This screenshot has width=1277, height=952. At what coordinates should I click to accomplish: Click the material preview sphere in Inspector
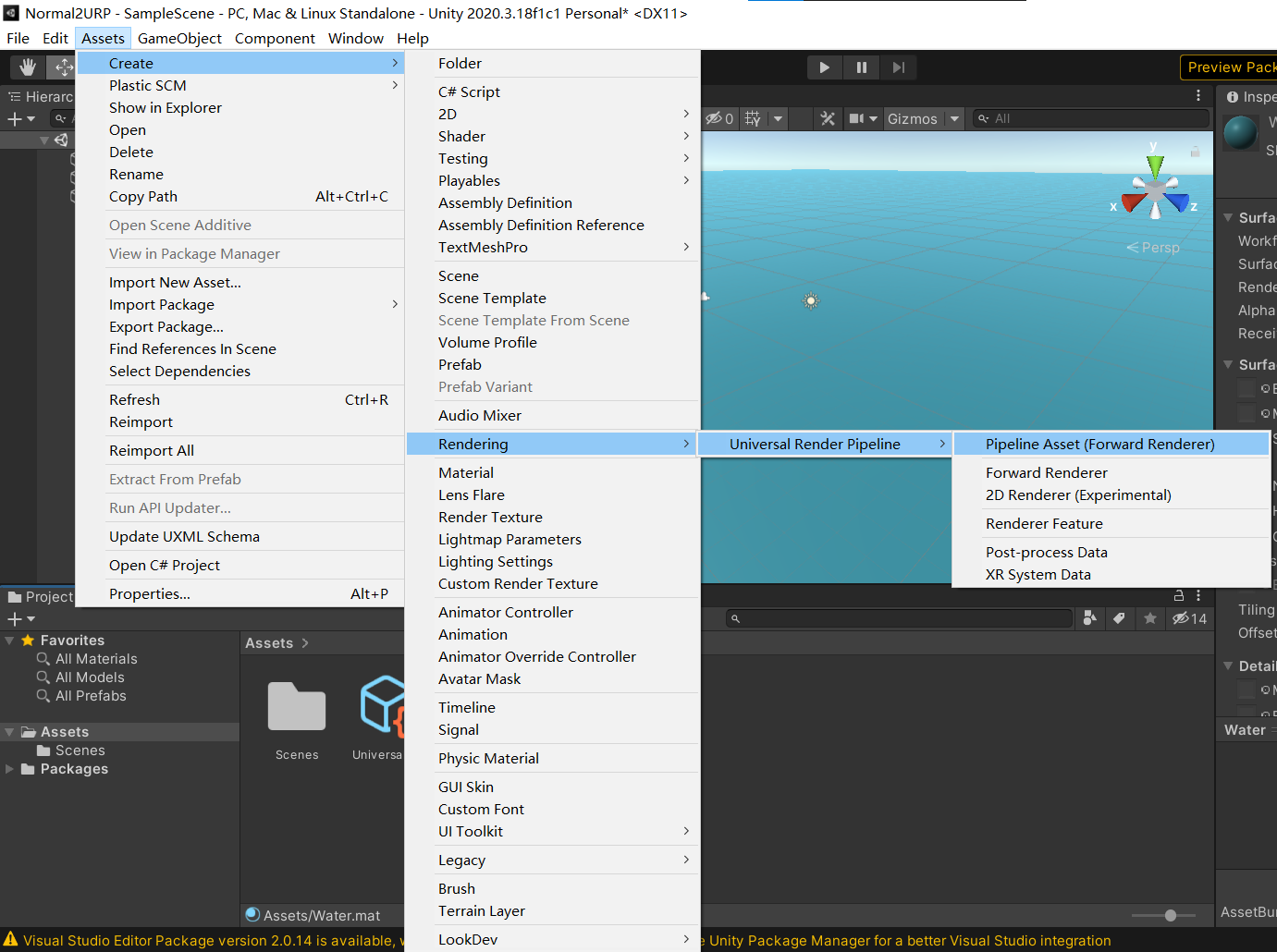pos(1240,132)
